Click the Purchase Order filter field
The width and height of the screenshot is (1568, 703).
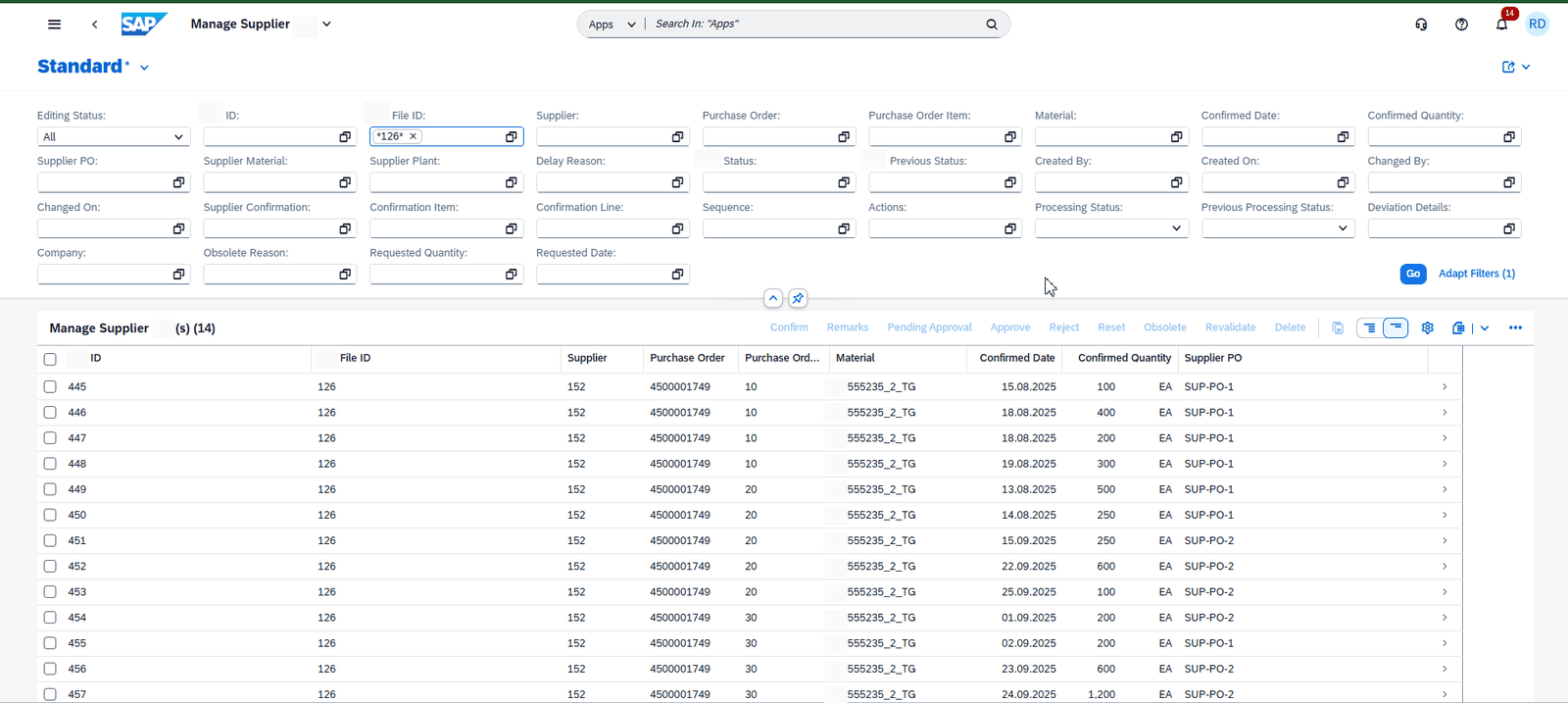point(768,137)
